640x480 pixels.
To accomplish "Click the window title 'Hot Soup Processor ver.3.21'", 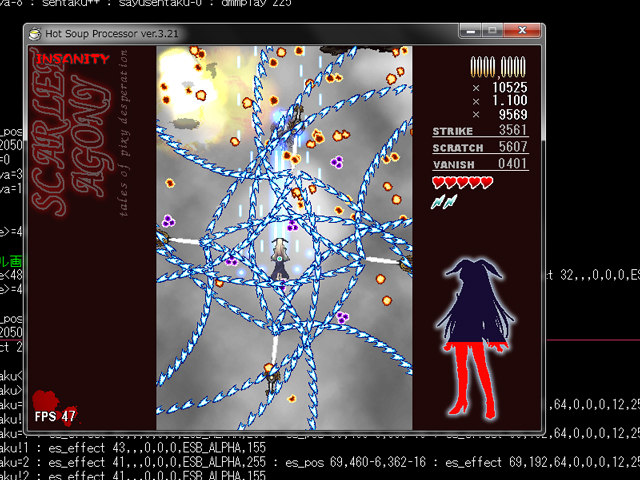I will 112,33.
